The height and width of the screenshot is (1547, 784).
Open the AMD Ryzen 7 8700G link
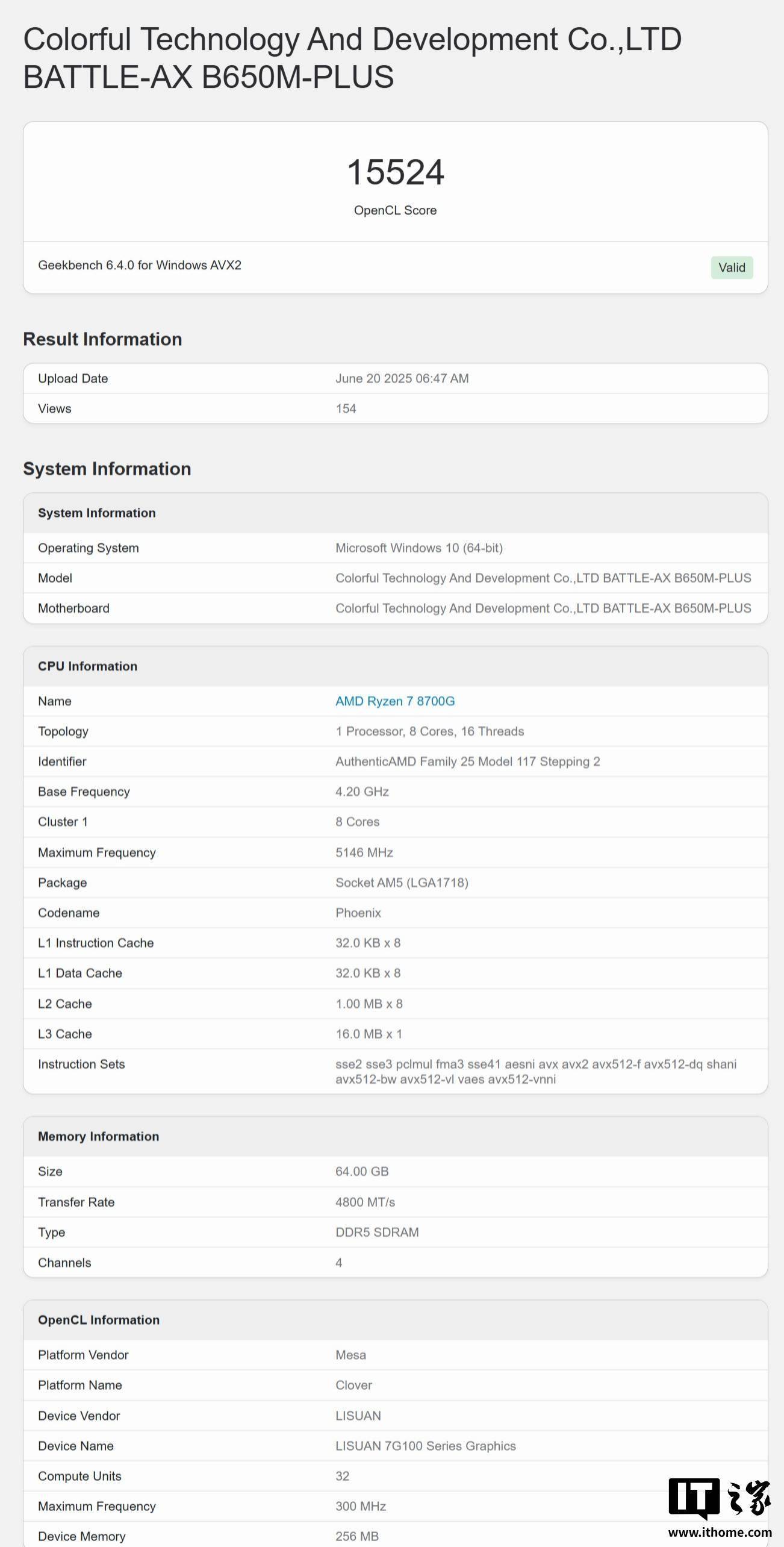point(395,701)
